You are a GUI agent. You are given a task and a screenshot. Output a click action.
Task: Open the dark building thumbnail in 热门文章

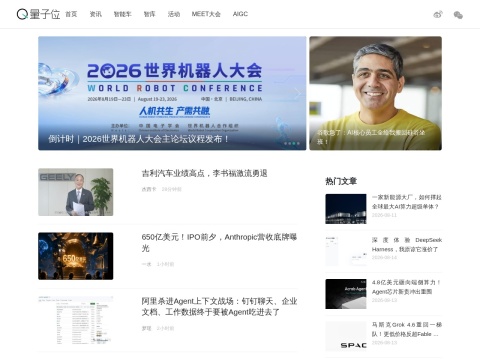[x=346, y=209]
